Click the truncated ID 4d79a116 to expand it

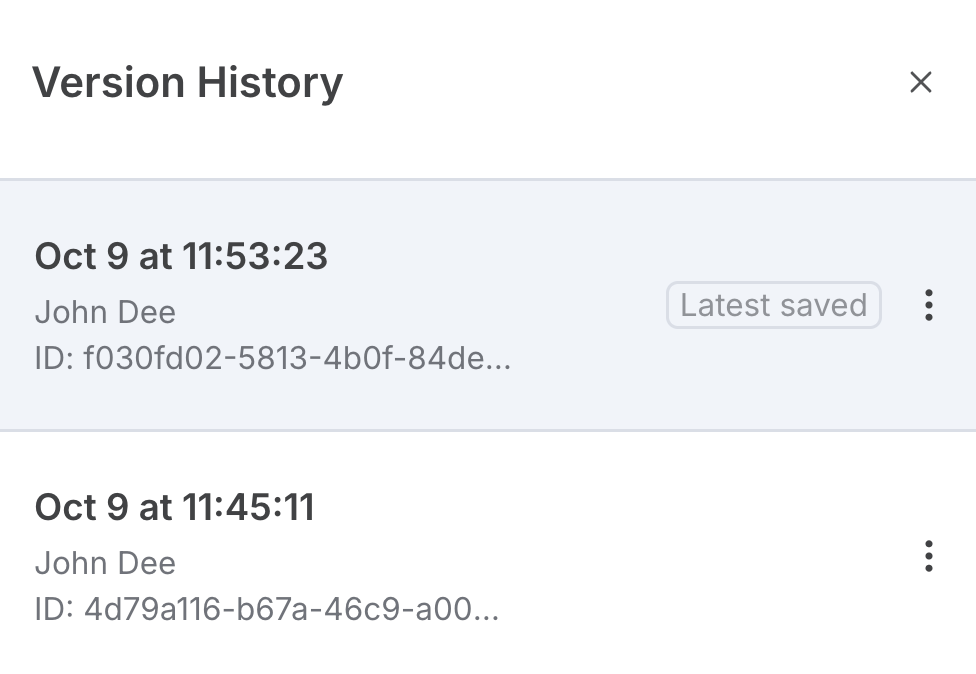pyautogui.click(x=267, y=609)
